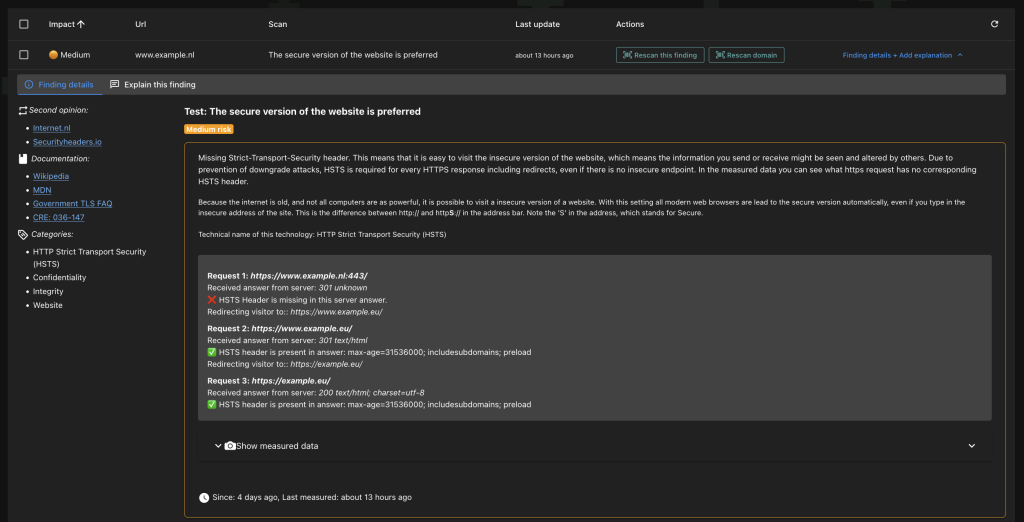
Task: Click the clock icon next to Since
Action: (204, 497)
